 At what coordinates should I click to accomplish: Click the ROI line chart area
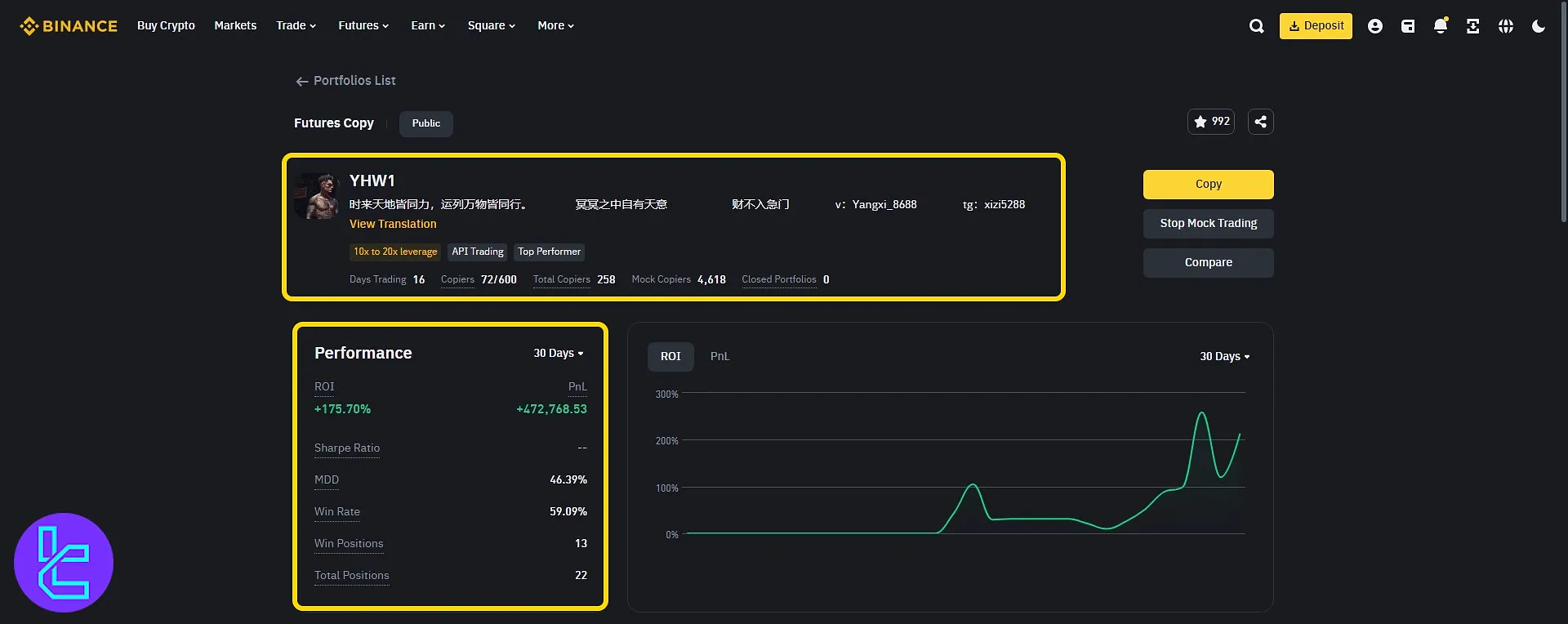point(964,466)
